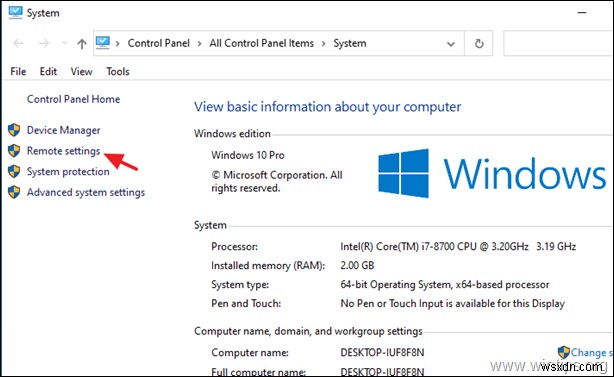The height and width of the screenshot is (377, 614).
Task: Open Advanced system settings link
Action: coord(86,192)
